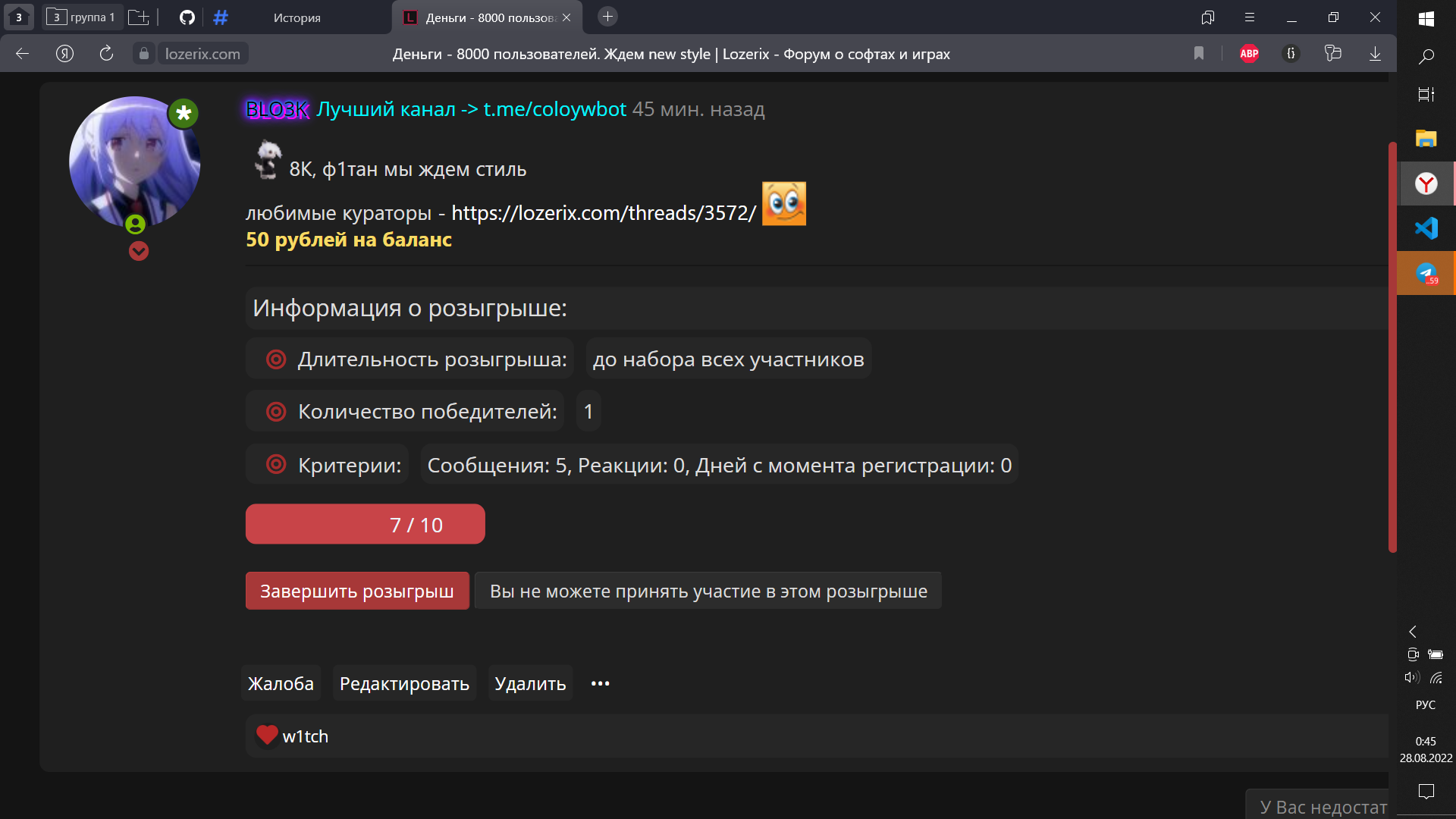Open the translate/feedback extension icon
This screenshot has width=1456, height=819.
[1332, 54]
